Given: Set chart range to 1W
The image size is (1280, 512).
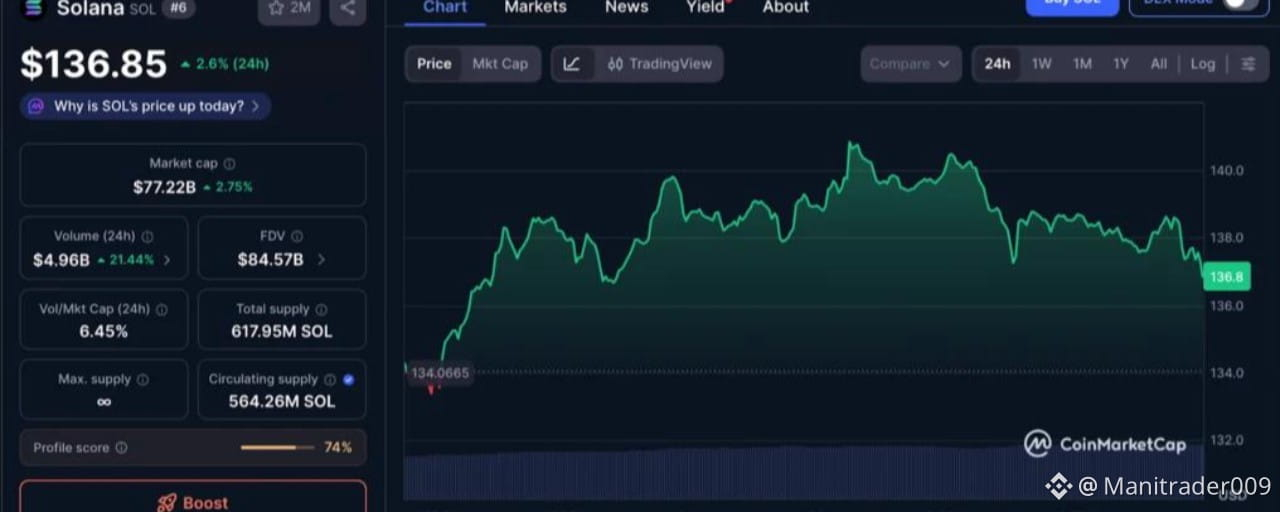Looking at the screenshot, I should pyautogui.click(x=1042, y=64).
